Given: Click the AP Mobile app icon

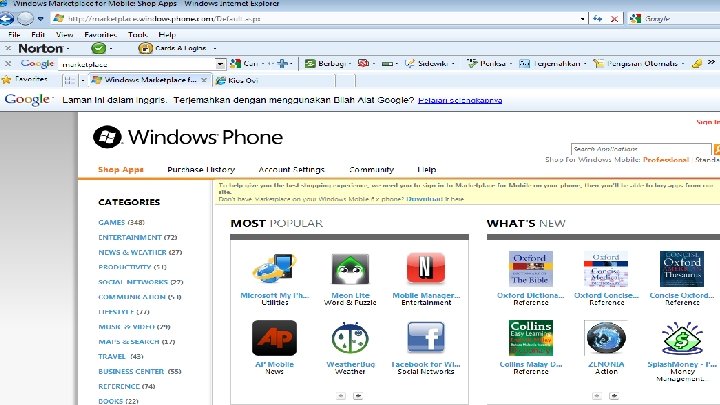Looking at the screenshot, I should pyautogui.click(x=274, y=338).
